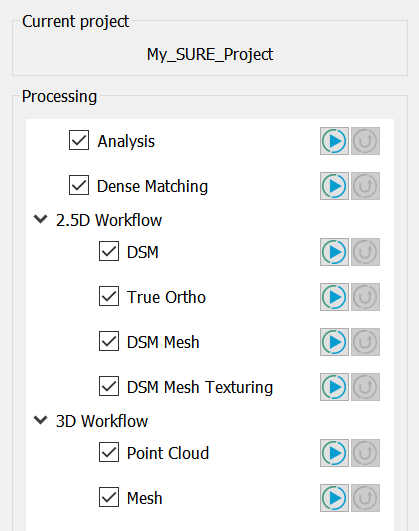Click the play icon for True Ortho
This screenshot has height=531, width=419.
coord(334,297)
